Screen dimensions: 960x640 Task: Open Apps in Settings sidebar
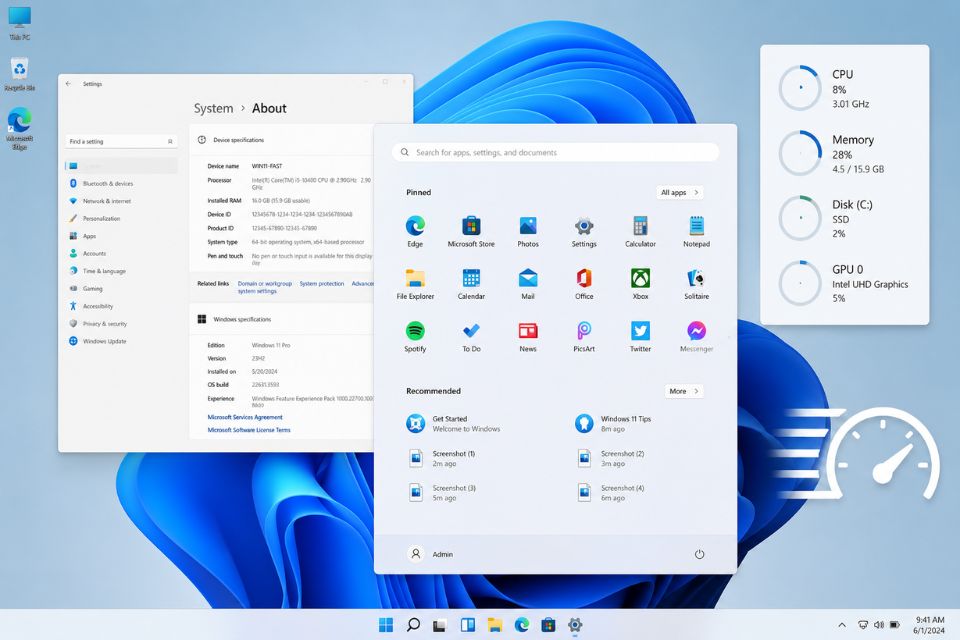pos(121,236)
